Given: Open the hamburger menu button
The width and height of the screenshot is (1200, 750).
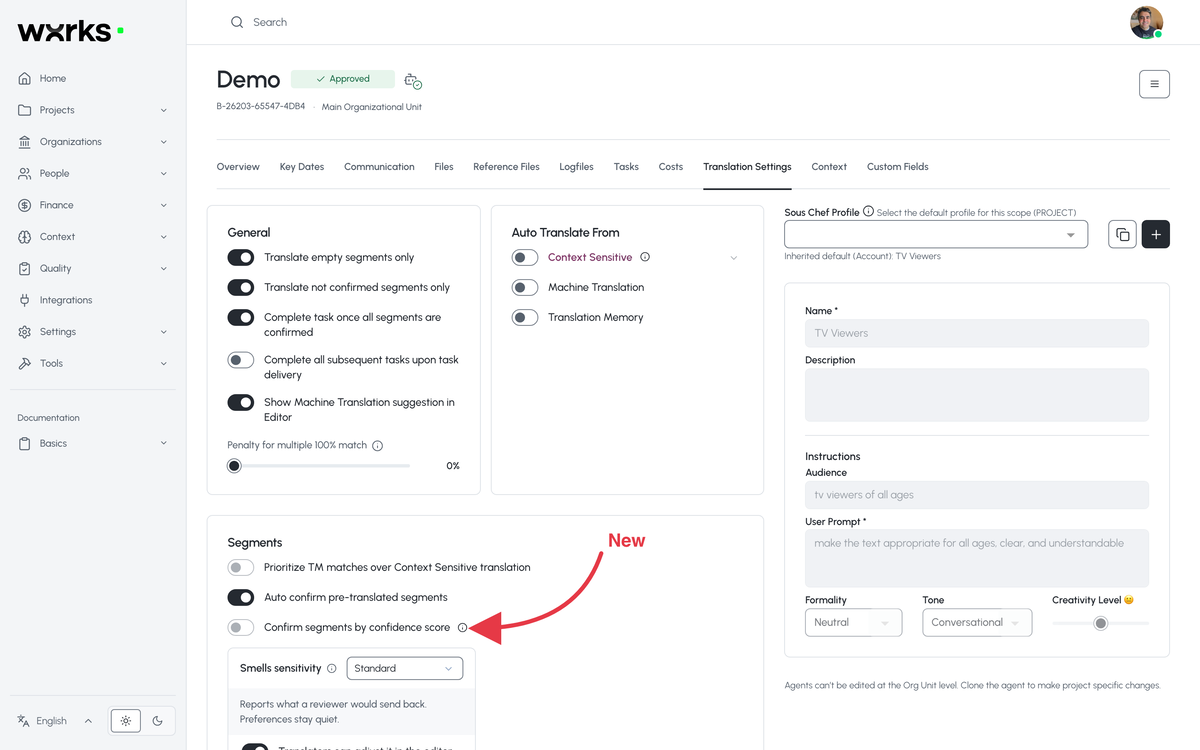Looking at the screenshot, I should (1154, 84).
